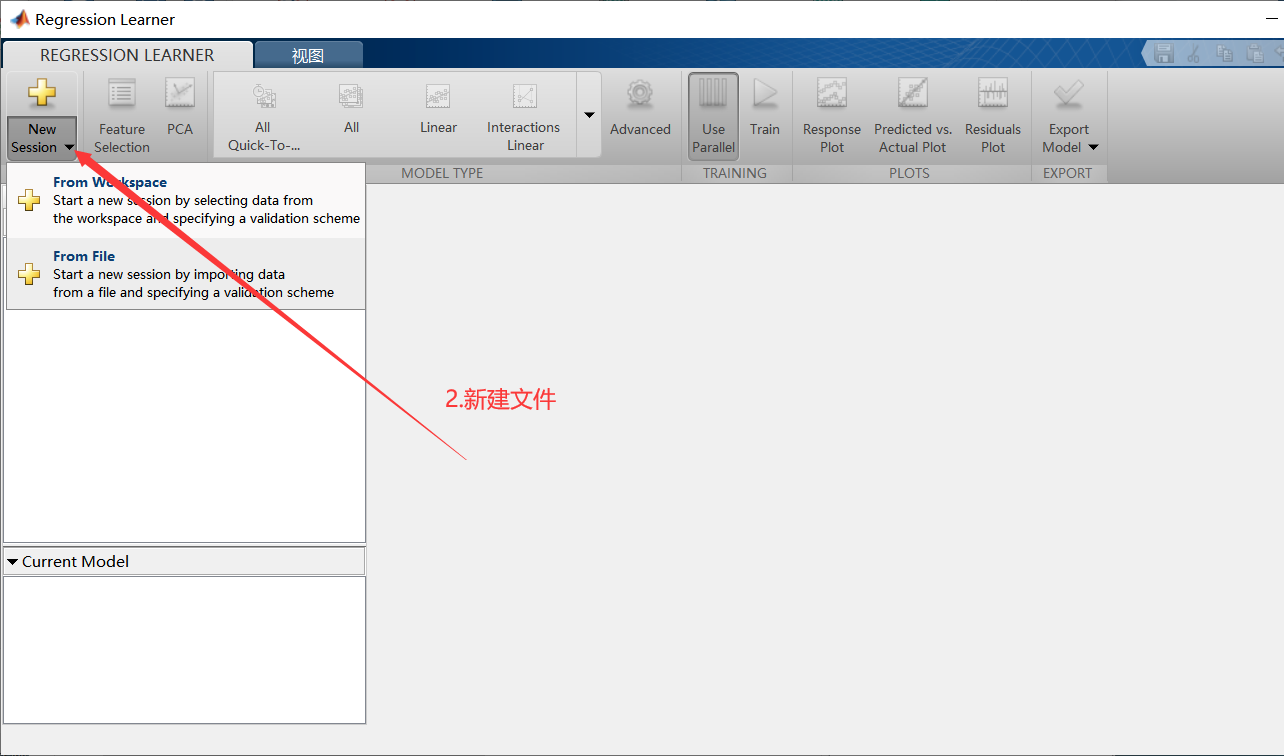Click the Paste clipboard icon

point(1254,54)
